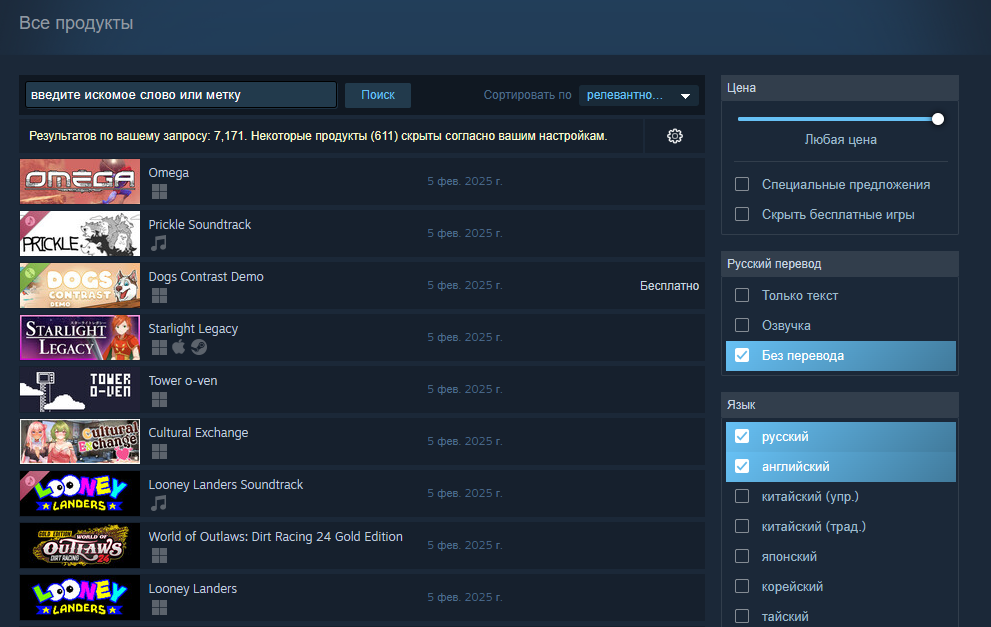Image resolution: width=991 pixels, height=627 pixels.
Task: Click the price slider handle
Action: pyautogui.click(x=938, y=119)
